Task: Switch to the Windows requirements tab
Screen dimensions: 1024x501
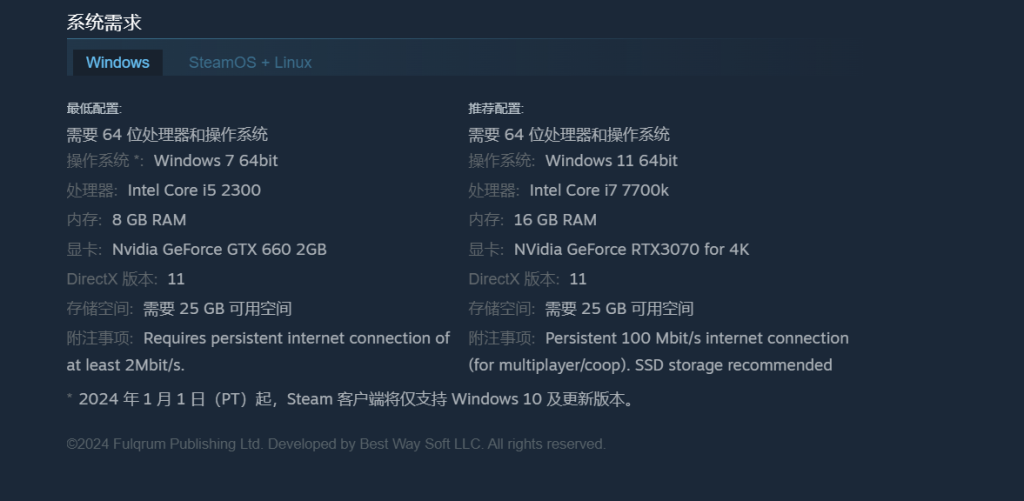Action: [x=118, y=63]
